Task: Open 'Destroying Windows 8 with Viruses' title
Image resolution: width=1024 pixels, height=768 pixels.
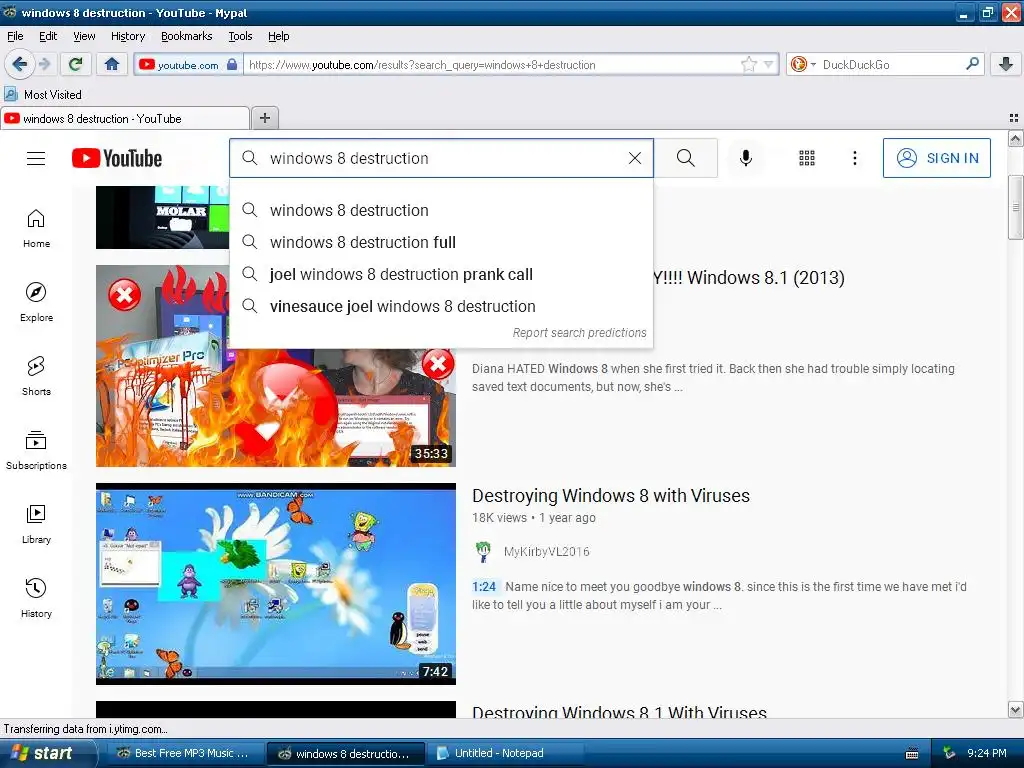Action: [x=611, y=496]
